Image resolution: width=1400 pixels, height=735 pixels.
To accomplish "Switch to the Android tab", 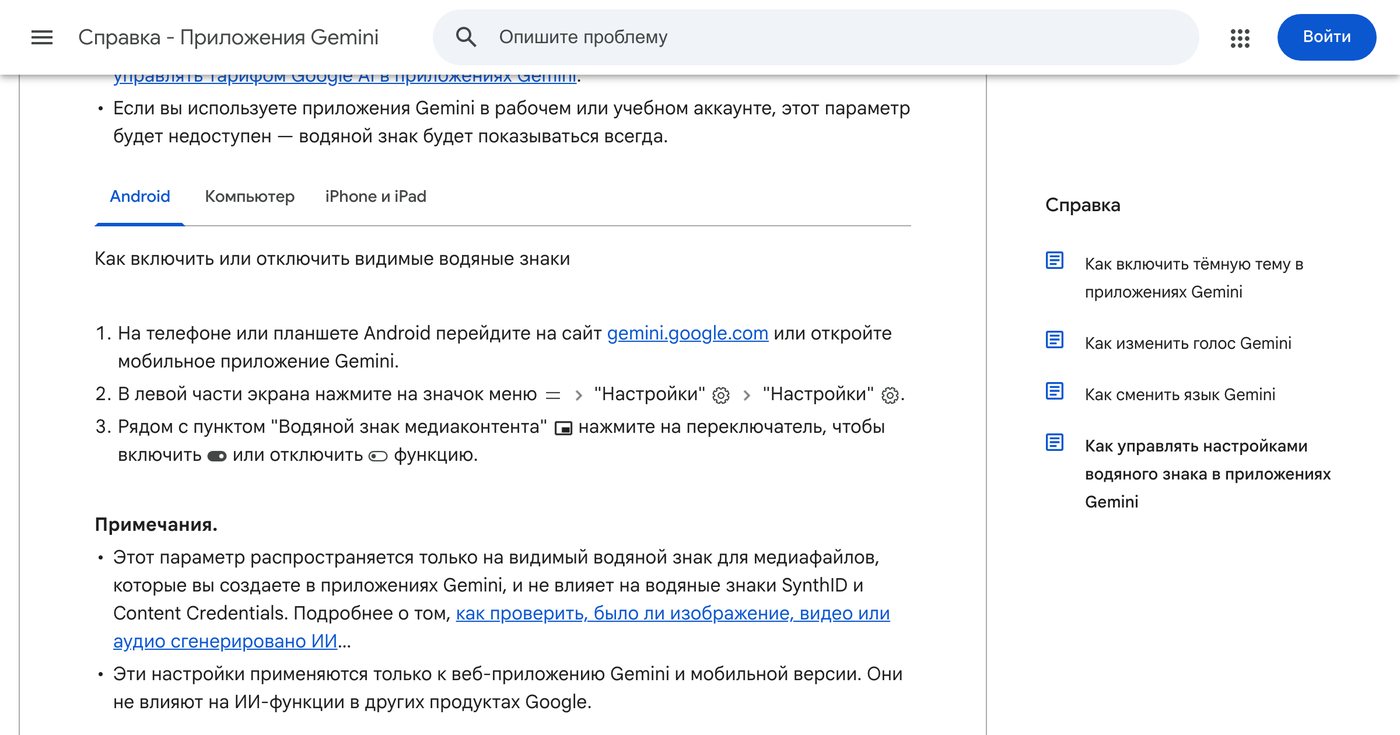I will click(140, 197).
